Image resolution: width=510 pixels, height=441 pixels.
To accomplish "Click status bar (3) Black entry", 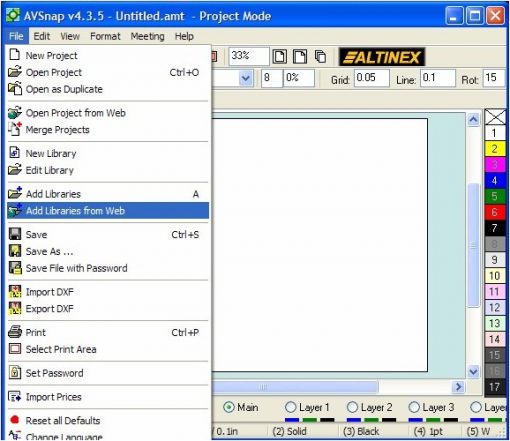I will [x=361, y=431].
